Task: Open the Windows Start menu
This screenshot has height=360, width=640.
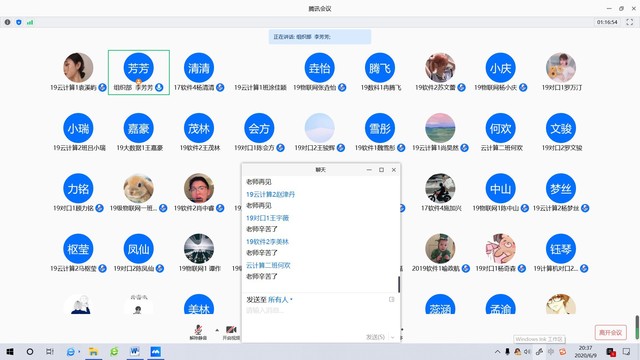Action: [10, 351]
